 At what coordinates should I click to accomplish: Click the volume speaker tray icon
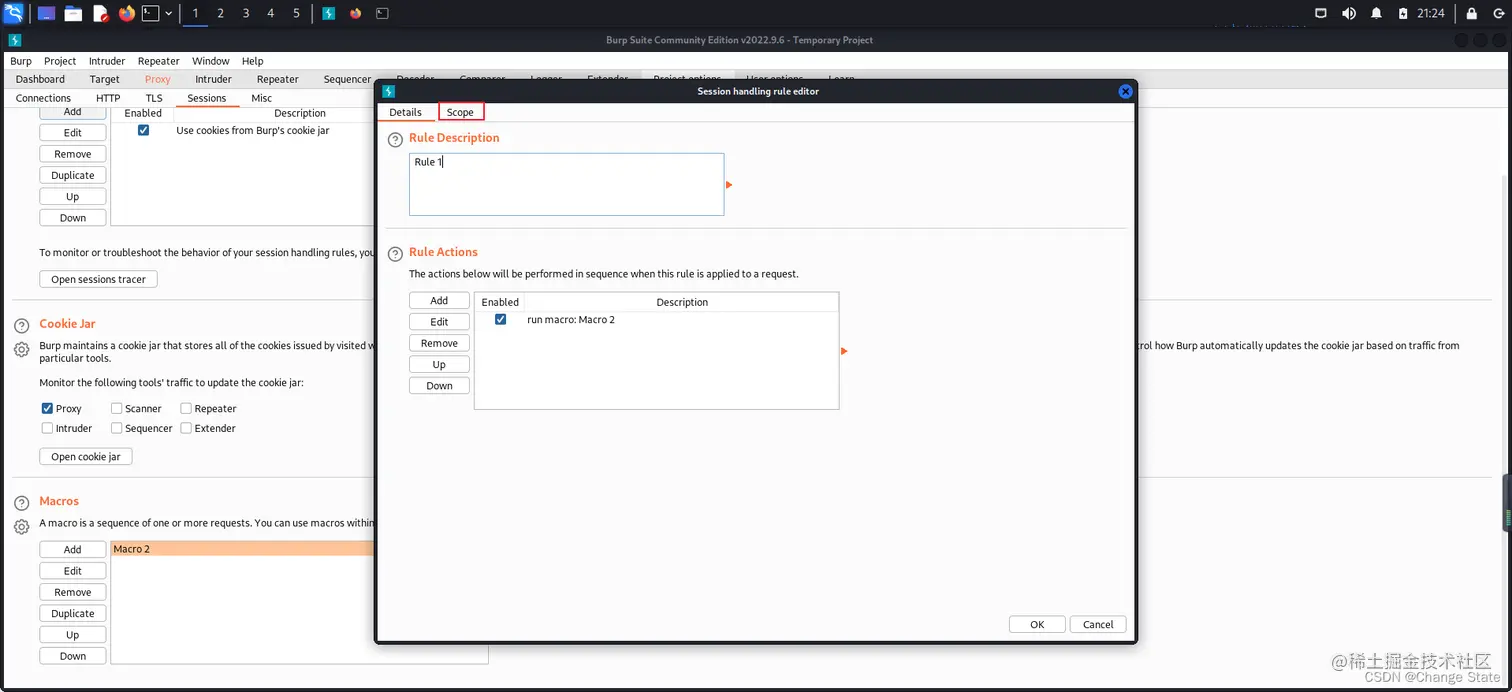tap(1348, 14)
